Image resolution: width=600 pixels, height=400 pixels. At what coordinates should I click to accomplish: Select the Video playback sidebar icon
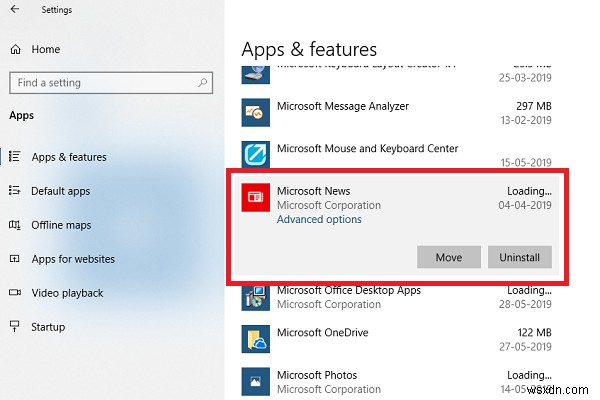tap(15, 292)
